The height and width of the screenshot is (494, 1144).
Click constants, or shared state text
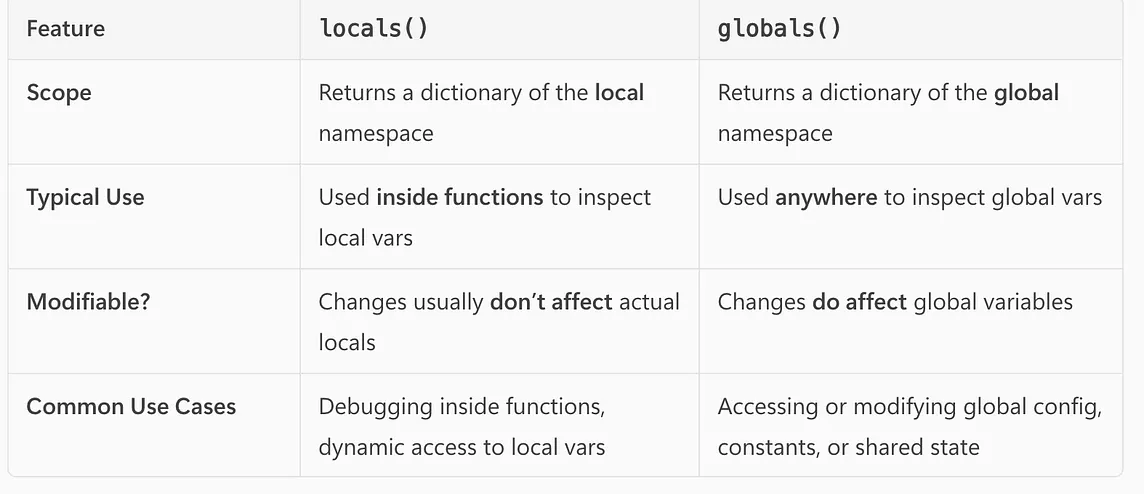click(x=849, y=447)
